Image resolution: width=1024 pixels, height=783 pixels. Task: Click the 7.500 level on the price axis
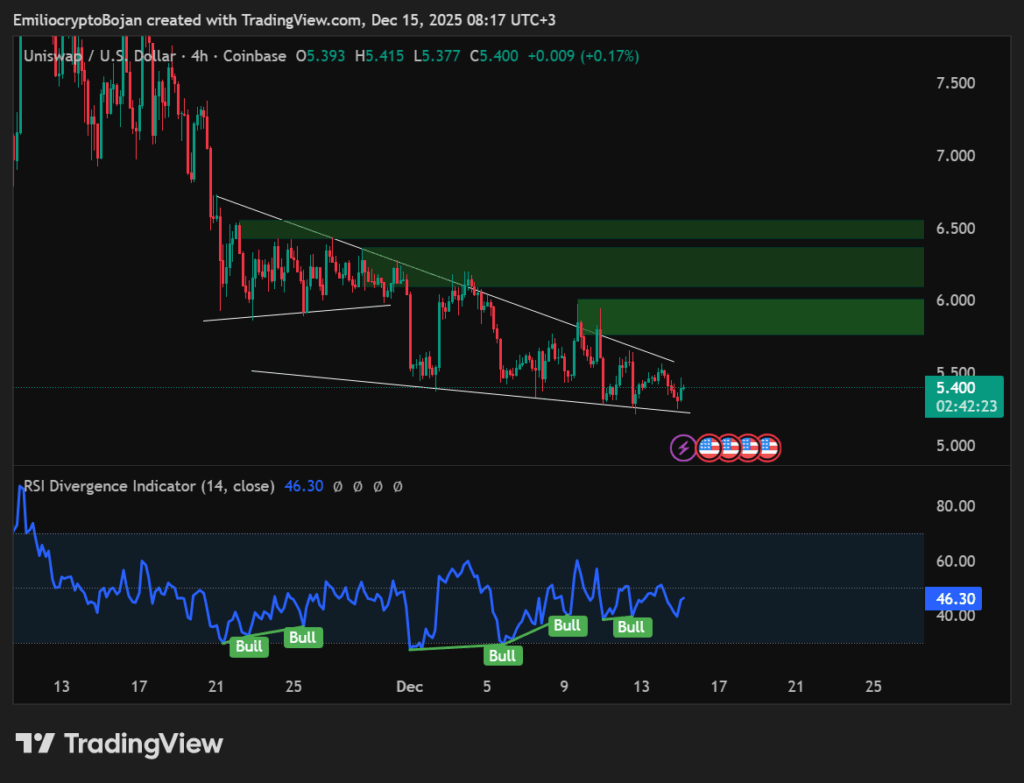point(955,83)
